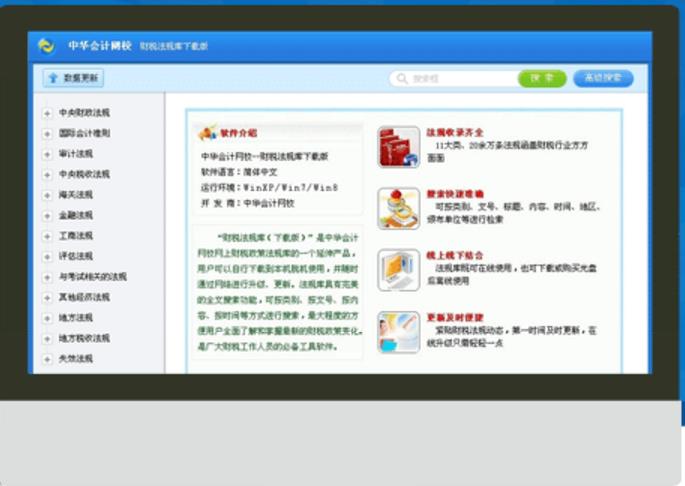
Task: Select 地方法规 in the tree
Action: 76,318
